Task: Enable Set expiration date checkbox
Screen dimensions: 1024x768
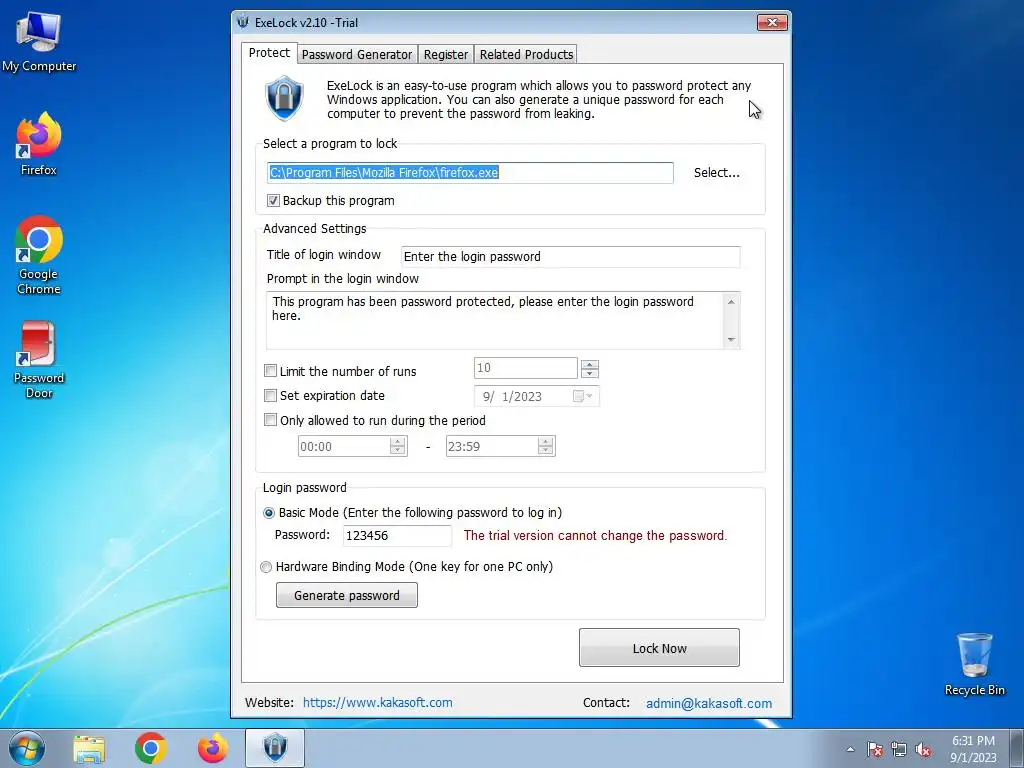Action: 270,396
